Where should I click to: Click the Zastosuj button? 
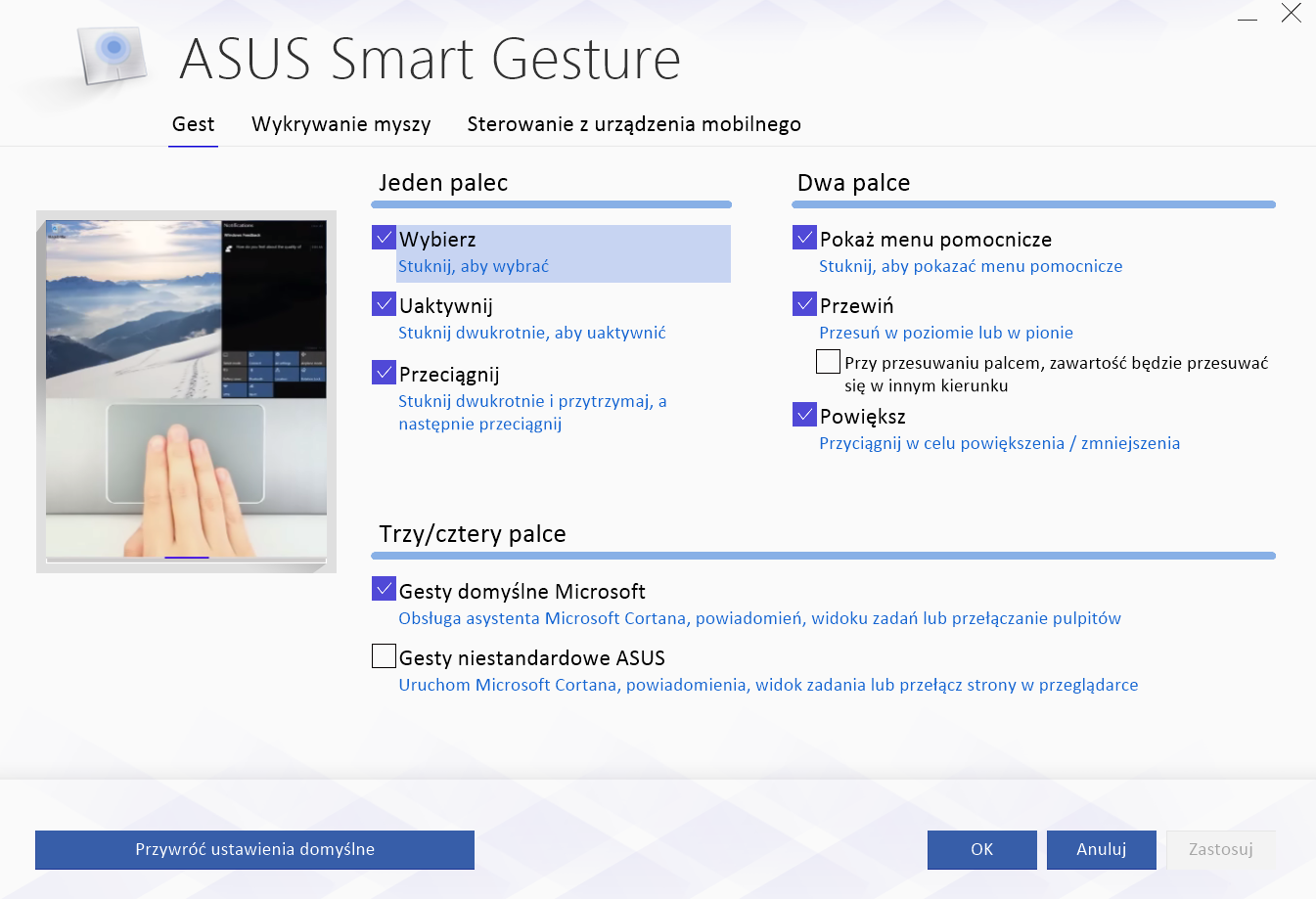1220,849
